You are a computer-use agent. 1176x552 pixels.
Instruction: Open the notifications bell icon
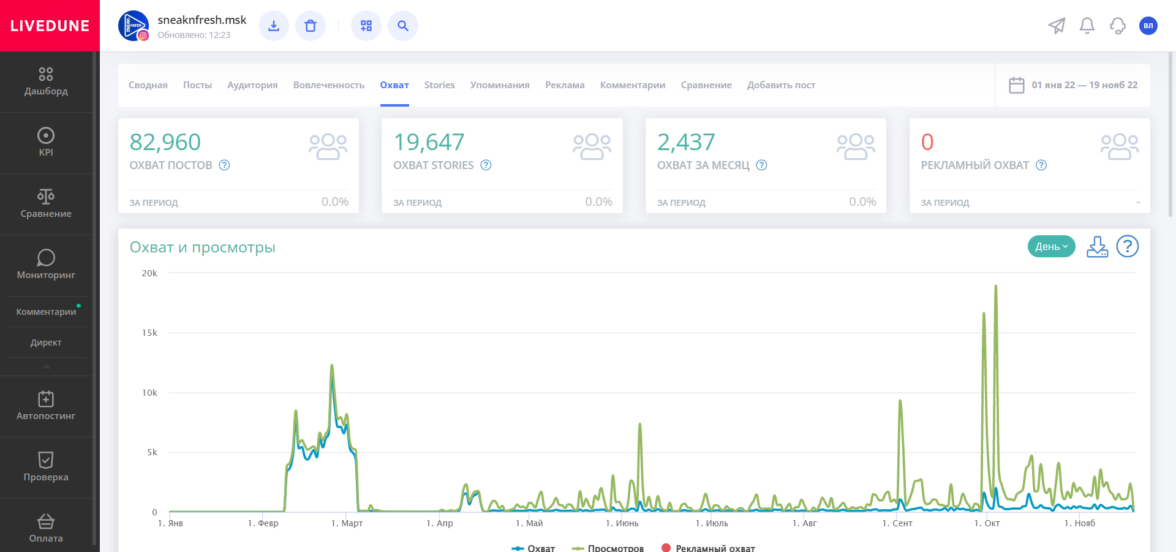pos(1087,26)
